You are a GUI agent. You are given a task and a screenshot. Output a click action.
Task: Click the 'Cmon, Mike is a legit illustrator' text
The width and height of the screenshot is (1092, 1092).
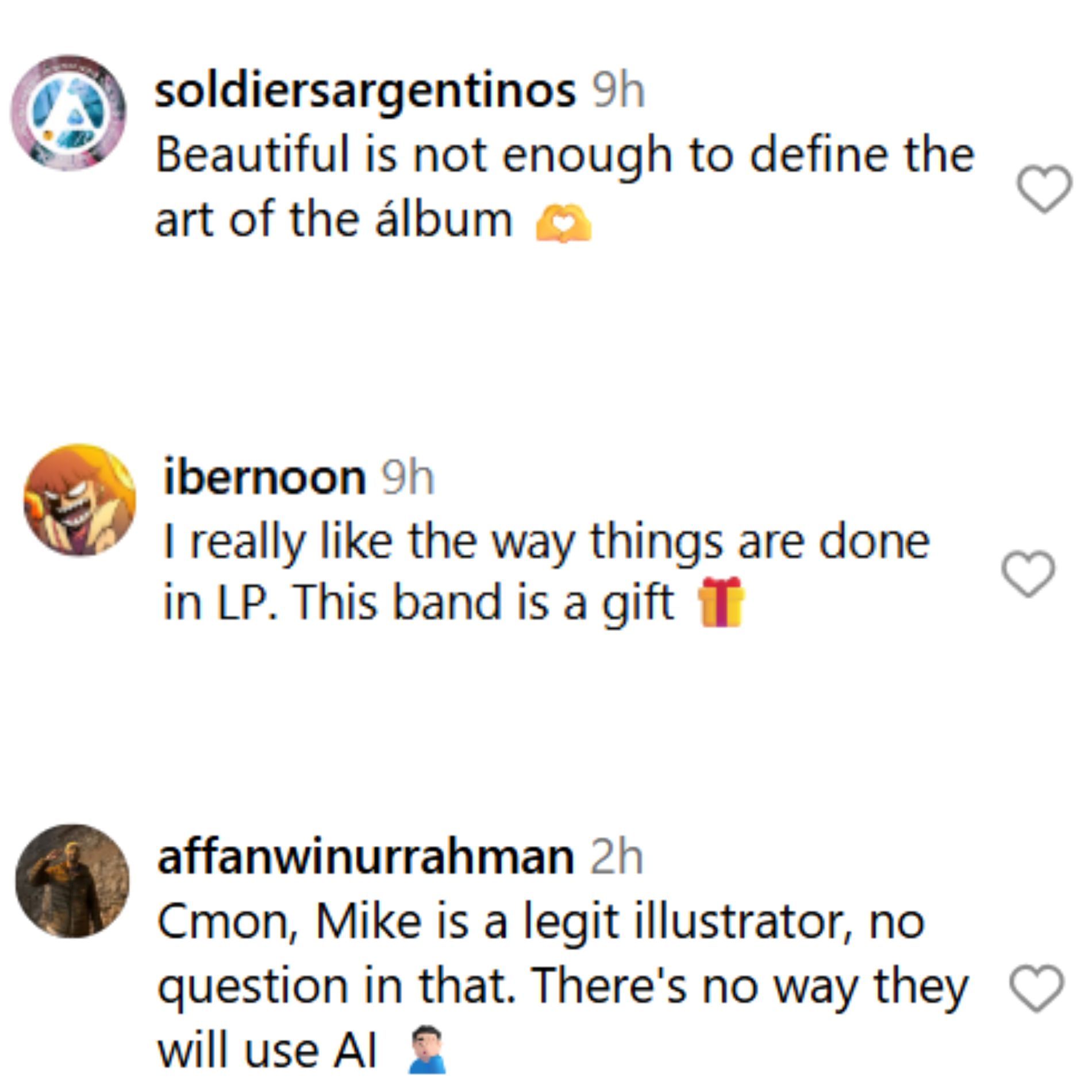pyautogui.click(x=540, y=922)
